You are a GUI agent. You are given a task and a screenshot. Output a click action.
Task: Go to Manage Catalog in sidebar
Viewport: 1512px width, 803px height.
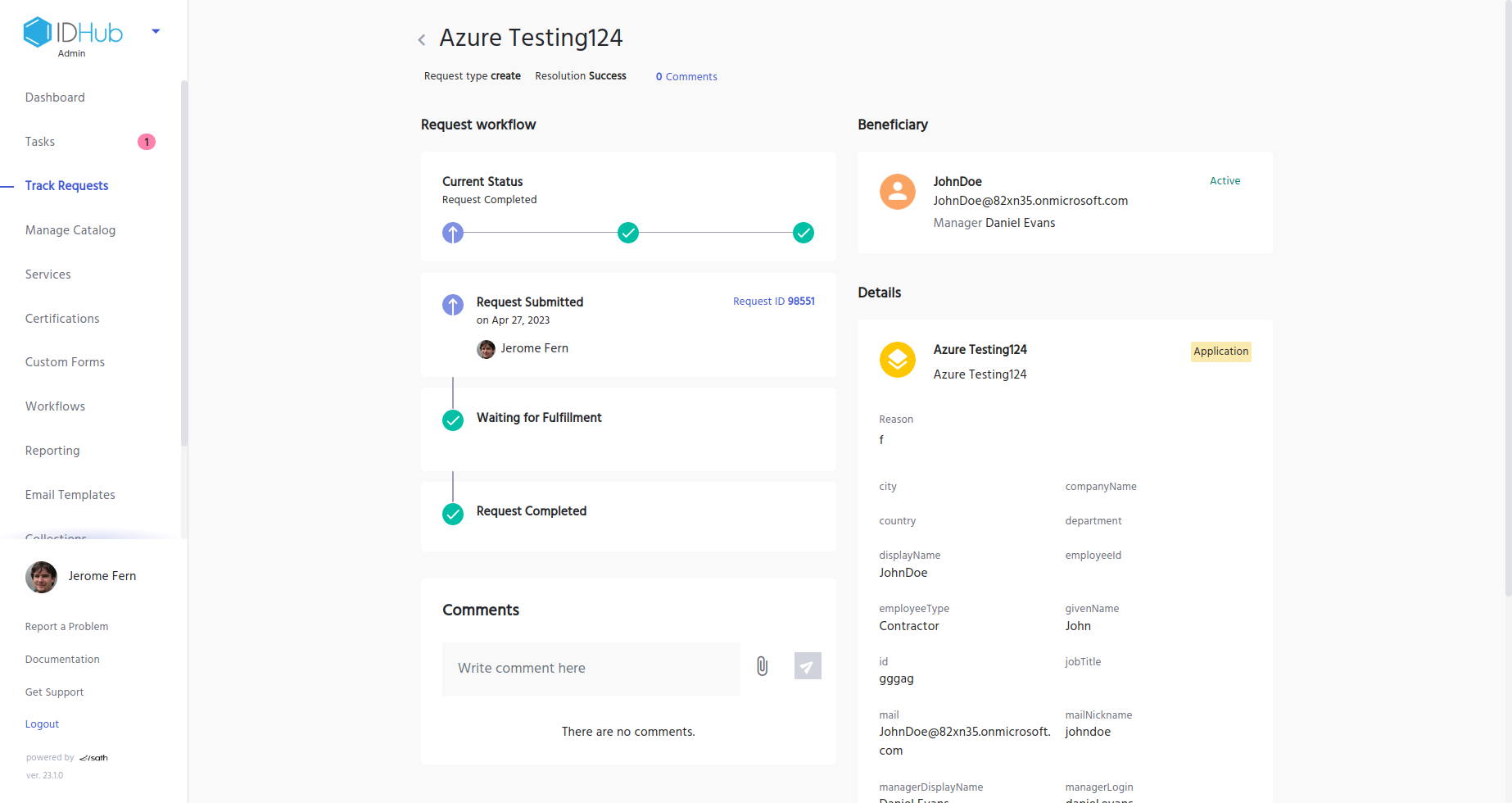coord(70,230)
